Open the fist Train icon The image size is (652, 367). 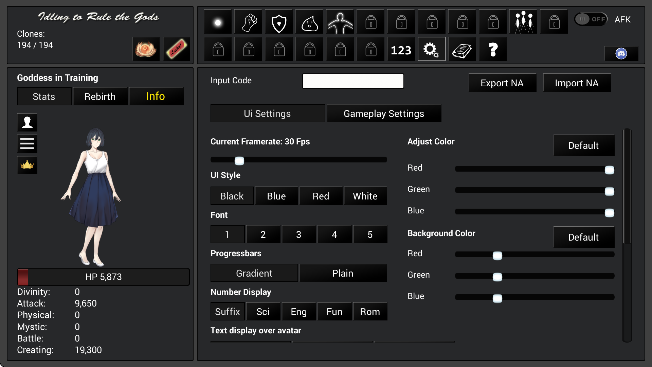point(249,22)
